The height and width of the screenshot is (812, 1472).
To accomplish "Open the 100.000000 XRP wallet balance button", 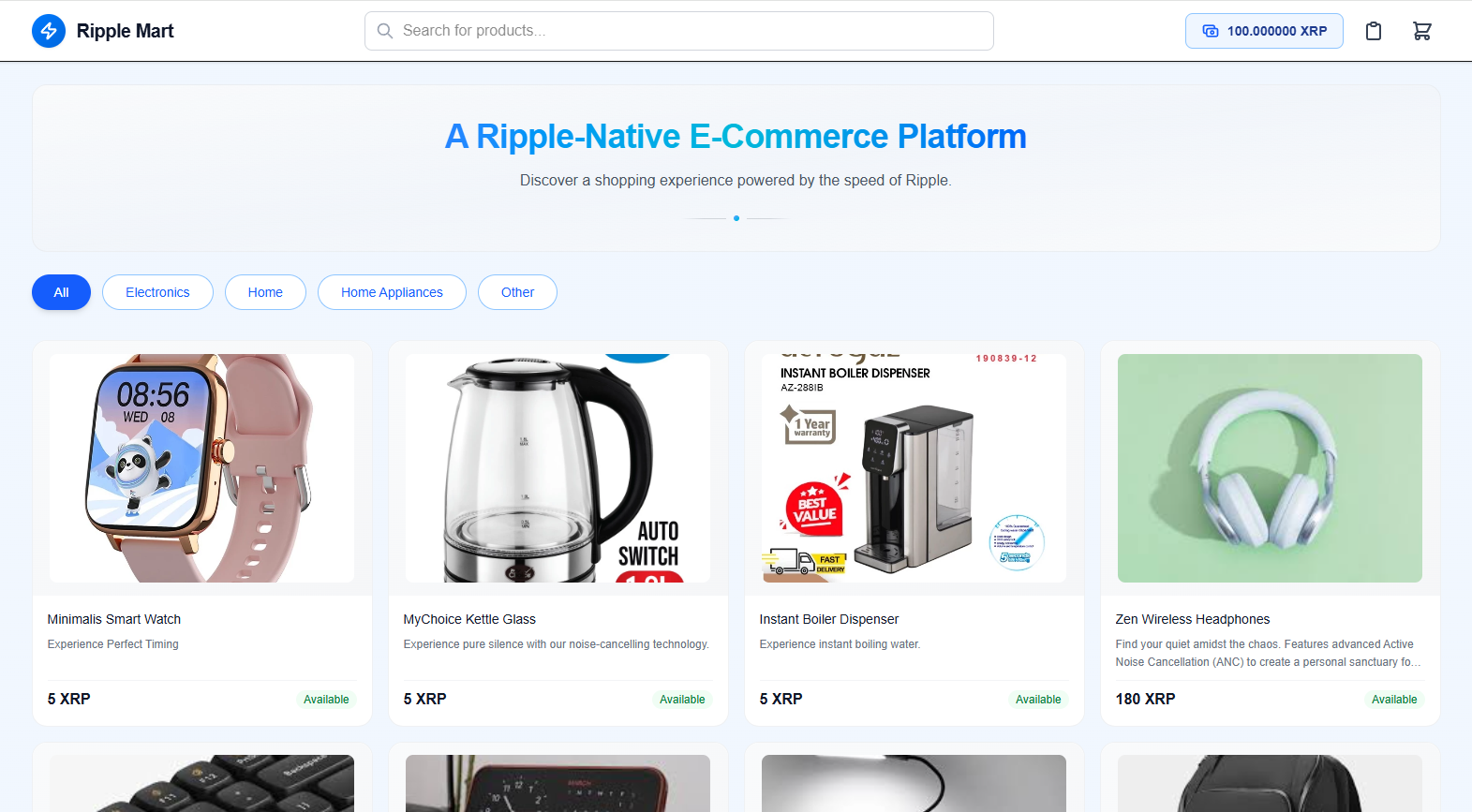I will 1264,31.
